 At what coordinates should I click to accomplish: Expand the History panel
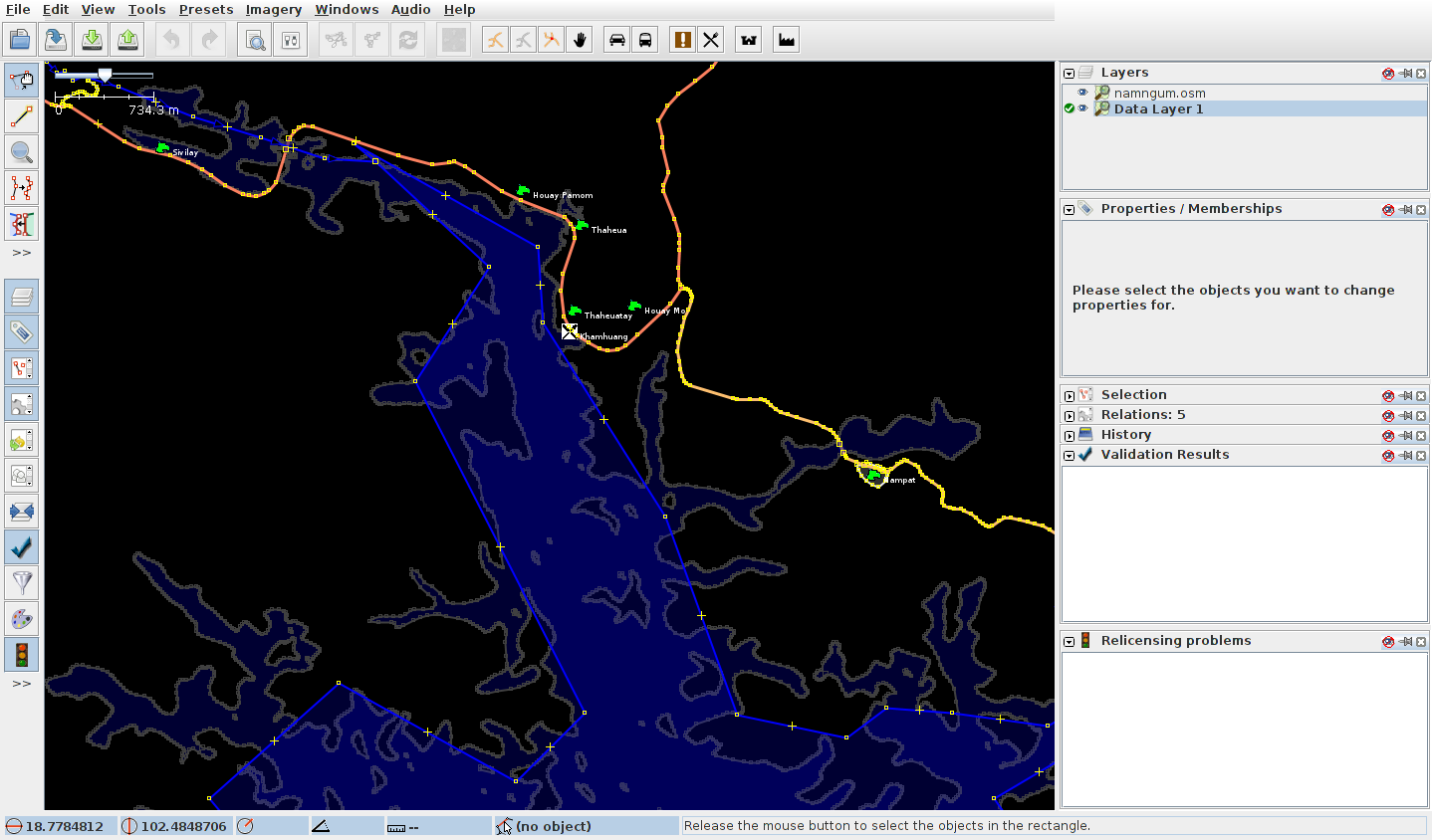(x=1069, y=435)
